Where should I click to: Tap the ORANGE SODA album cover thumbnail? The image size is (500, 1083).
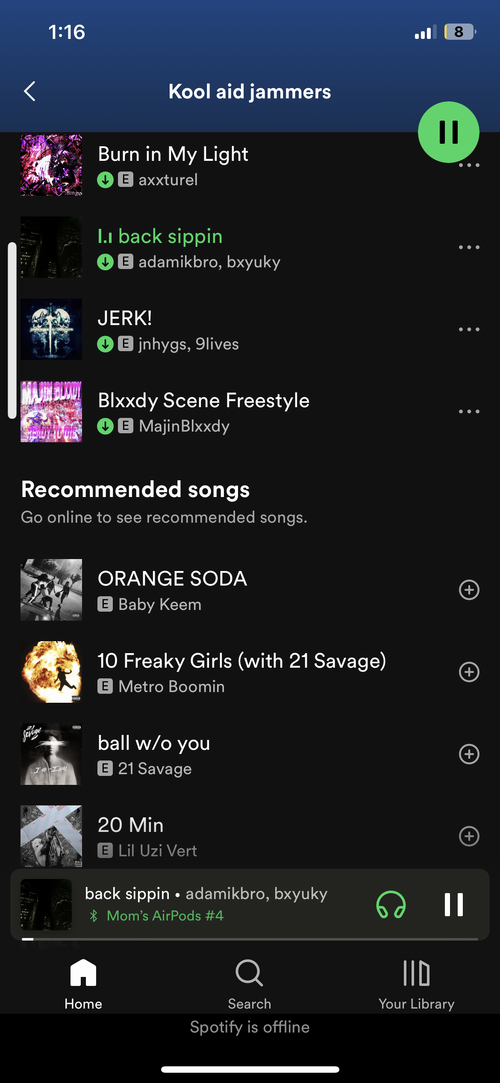51,590
